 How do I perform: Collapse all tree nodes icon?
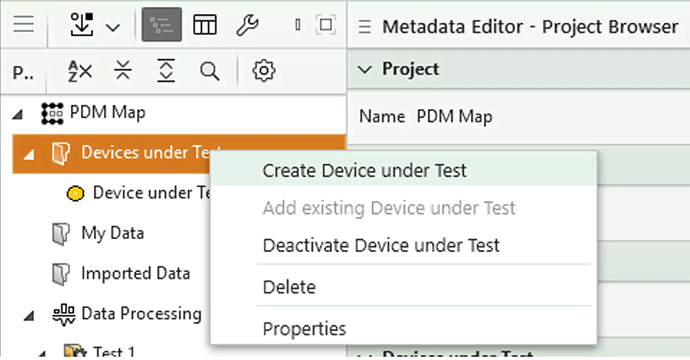tap(123, 70)
